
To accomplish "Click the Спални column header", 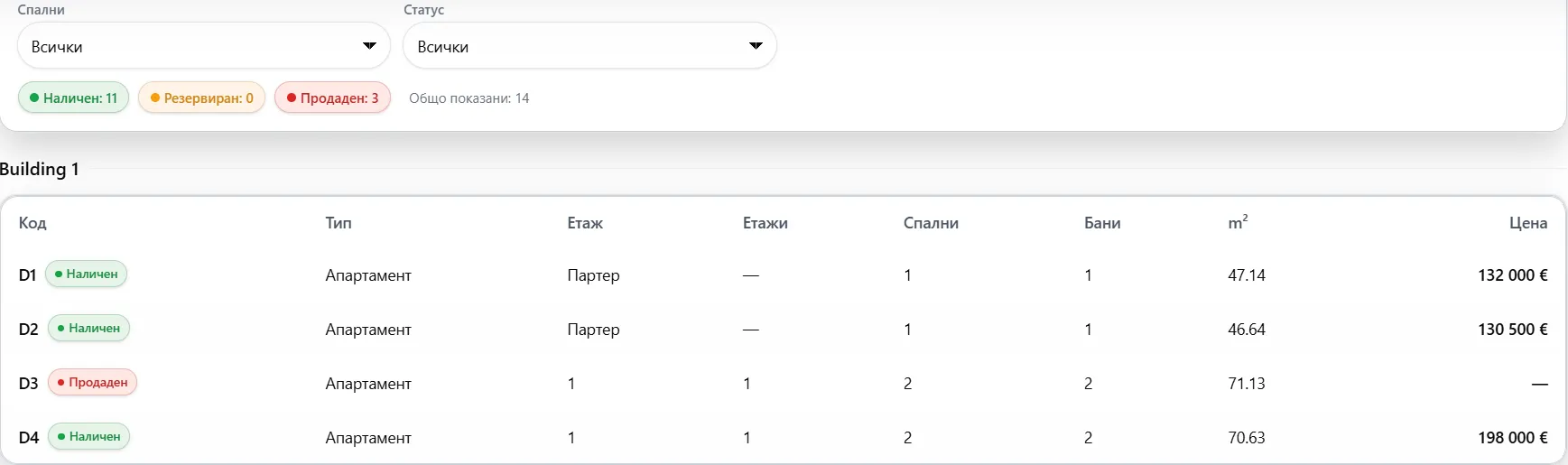I will pyautogui.click(x=931, y=223).
